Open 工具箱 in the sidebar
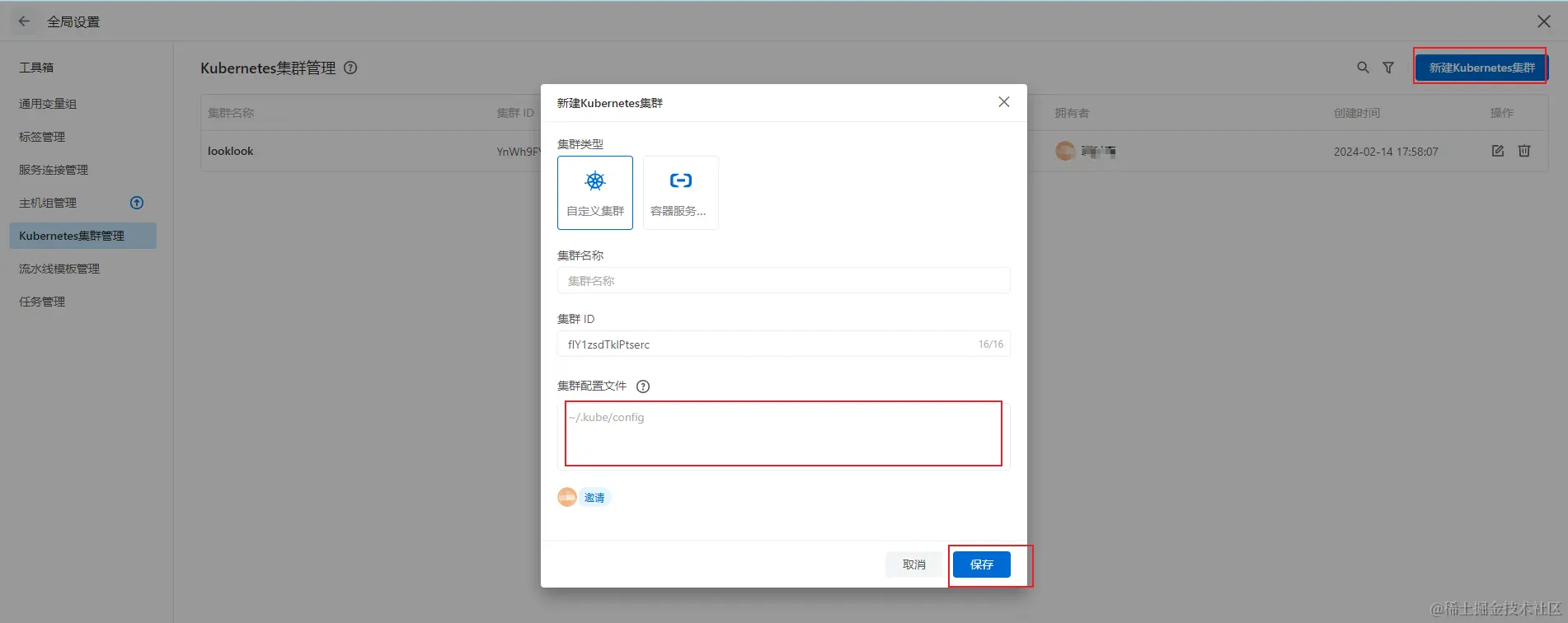 click(36, 68)
